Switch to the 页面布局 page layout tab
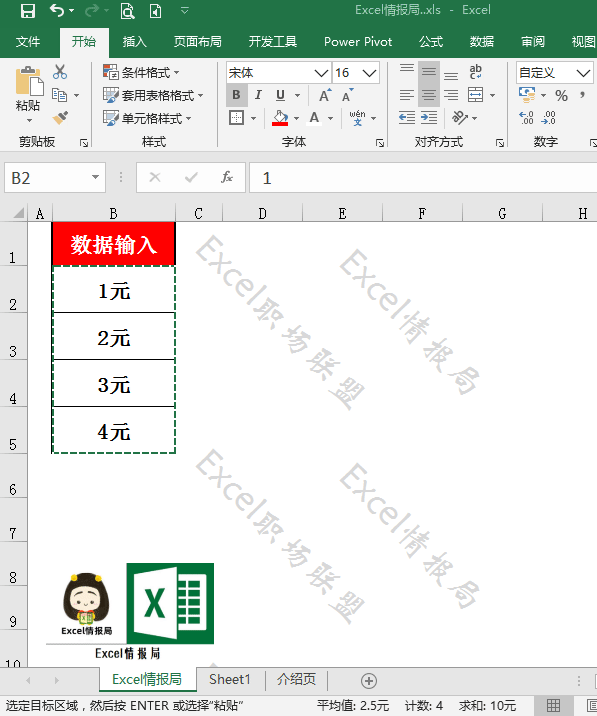597x716 pixels. click(197, 42)
